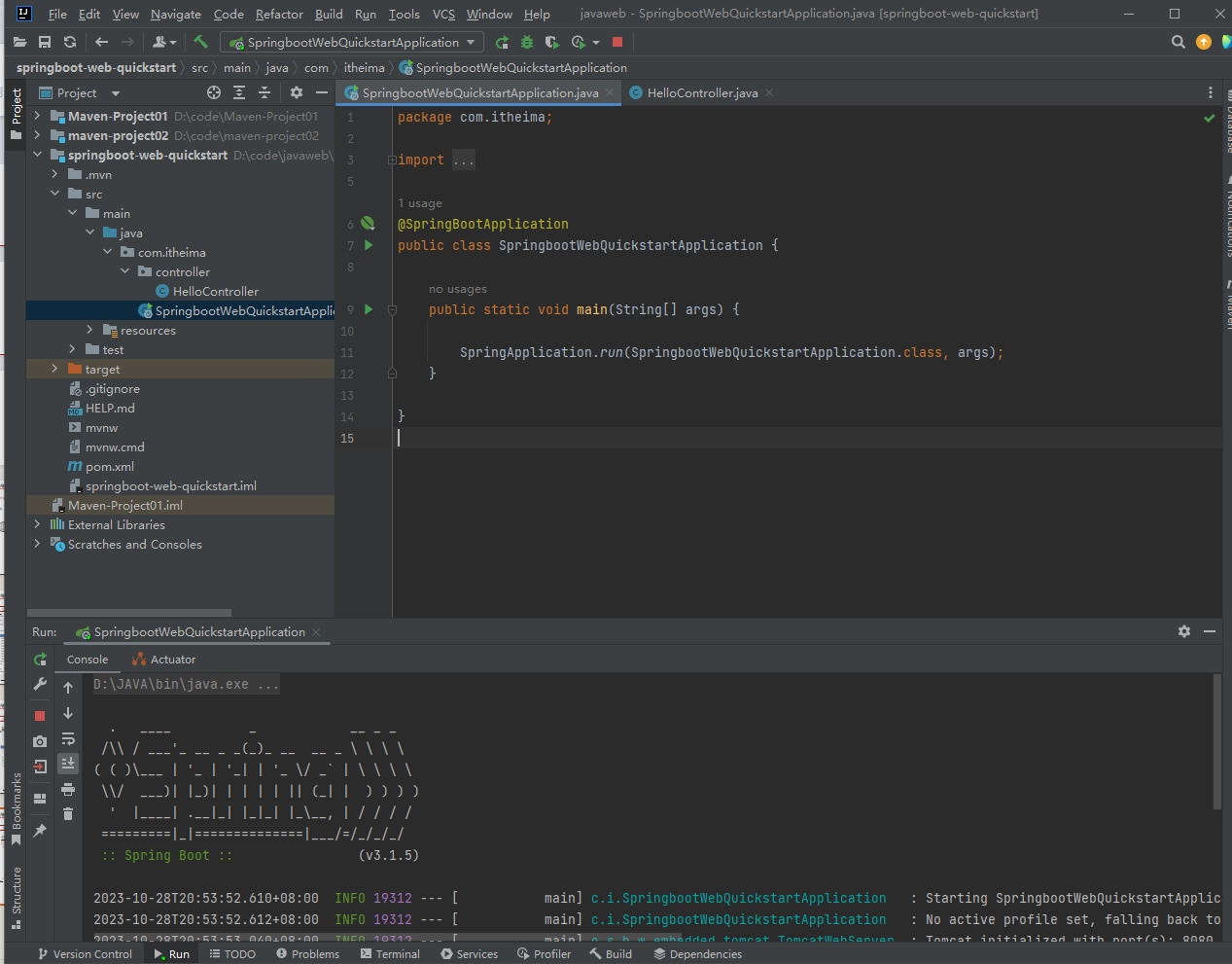
Task: Open Profiler run options dropdown arrow
Action: tap(596, 42)
